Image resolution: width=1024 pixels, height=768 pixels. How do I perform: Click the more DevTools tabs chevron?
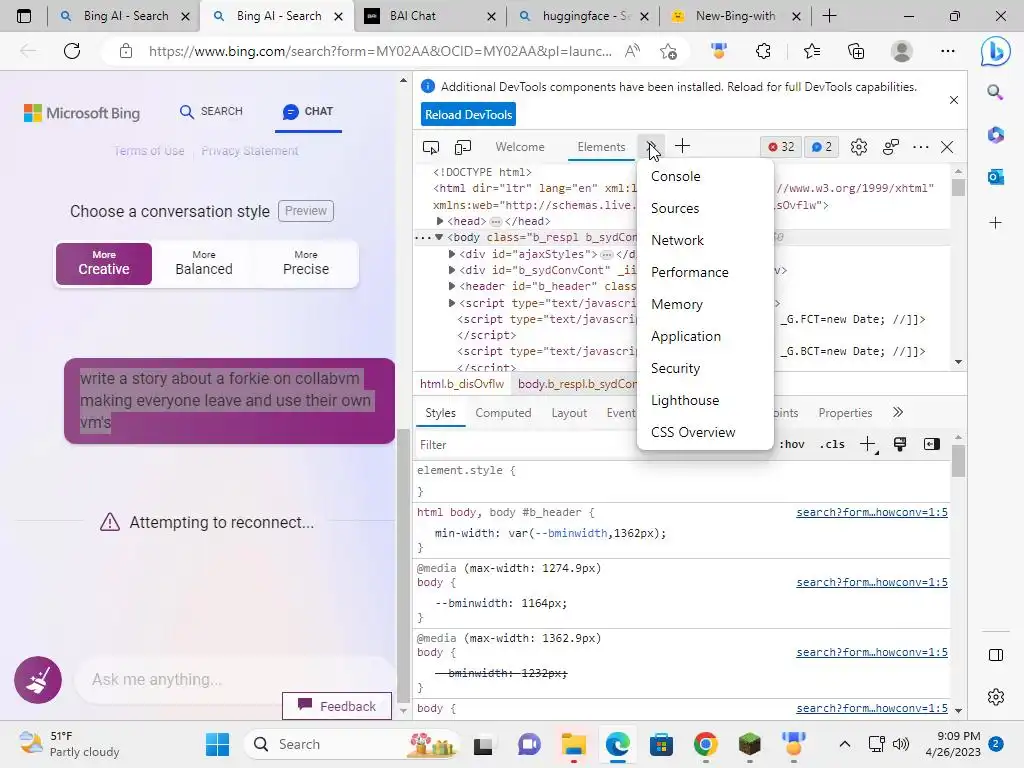652,147
